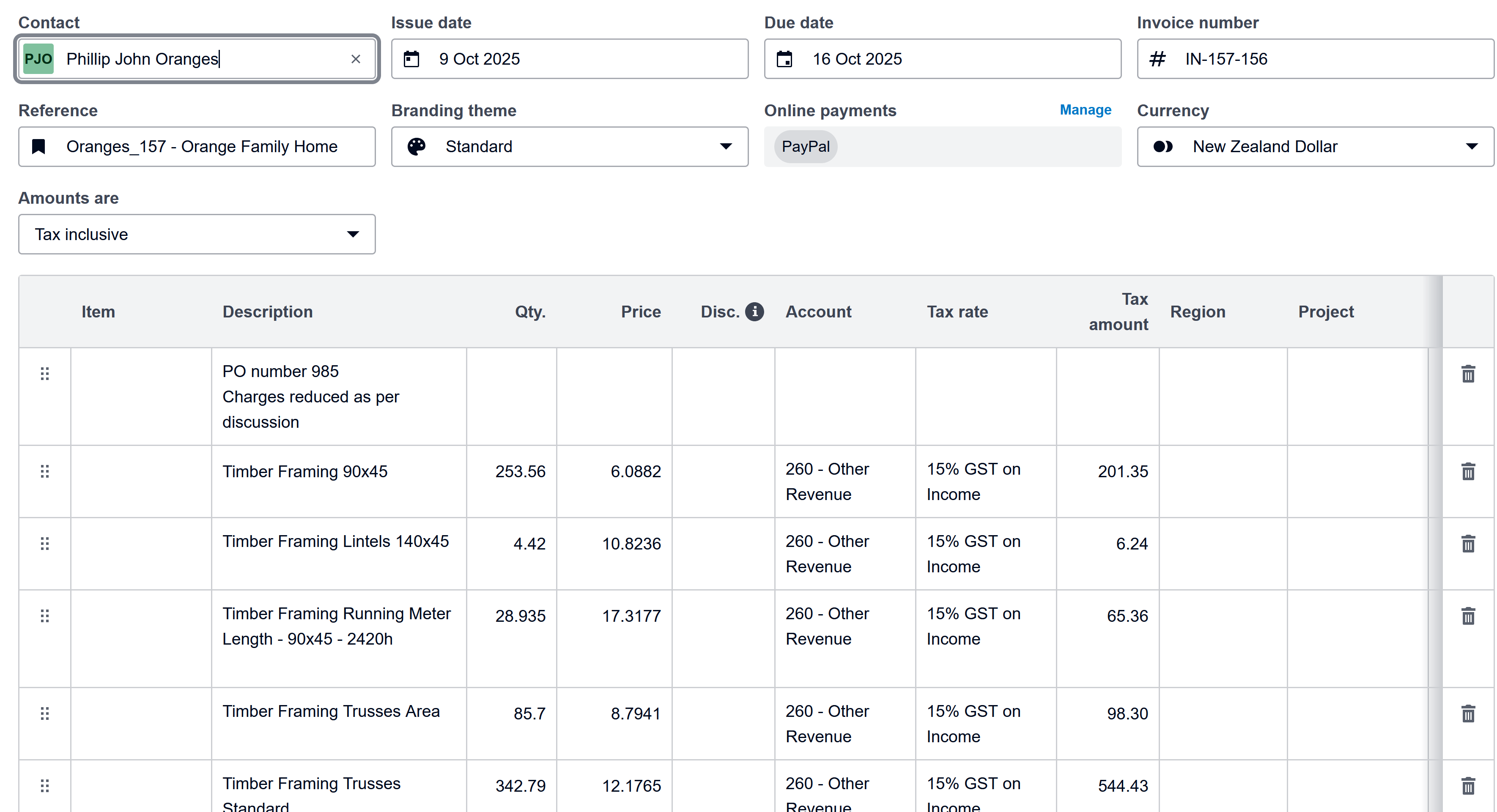Click the PJO contact avatar badge
Screen dimensions: 1497x812
point(38,59)
